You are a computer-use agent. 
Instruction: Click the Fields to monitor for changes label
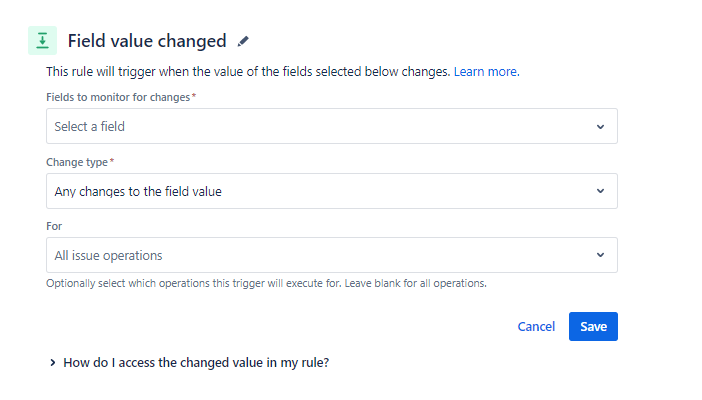(118, 97)
